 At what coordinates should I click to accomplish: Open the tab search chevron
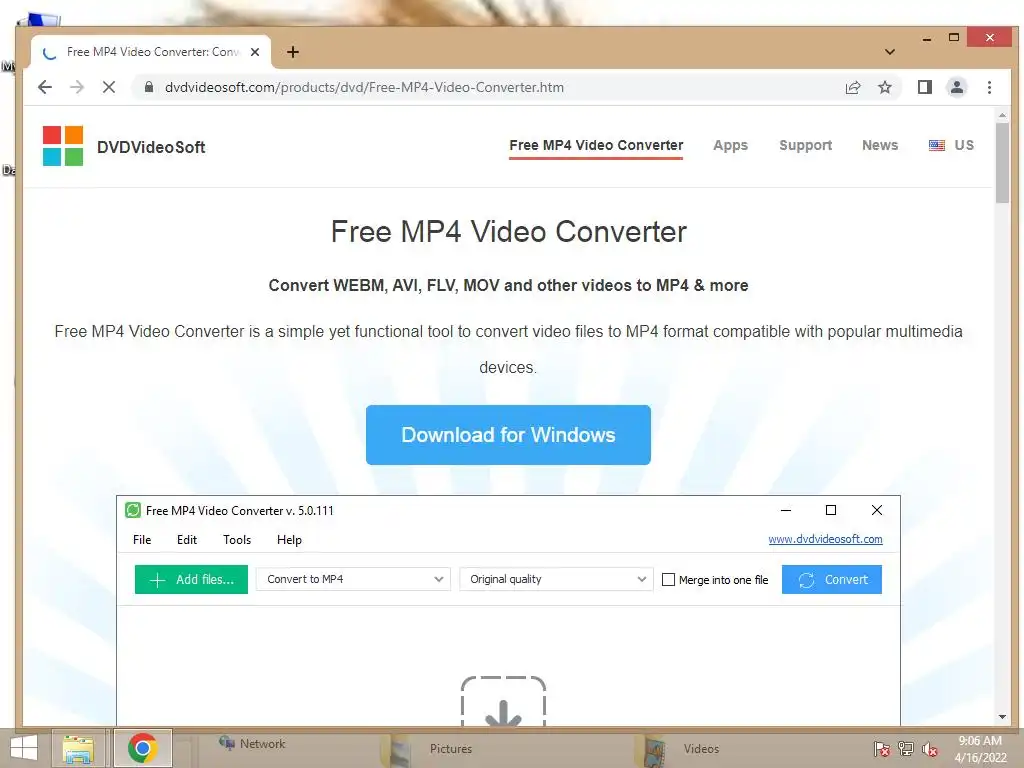pyautogui.click(x=889, y=52)
